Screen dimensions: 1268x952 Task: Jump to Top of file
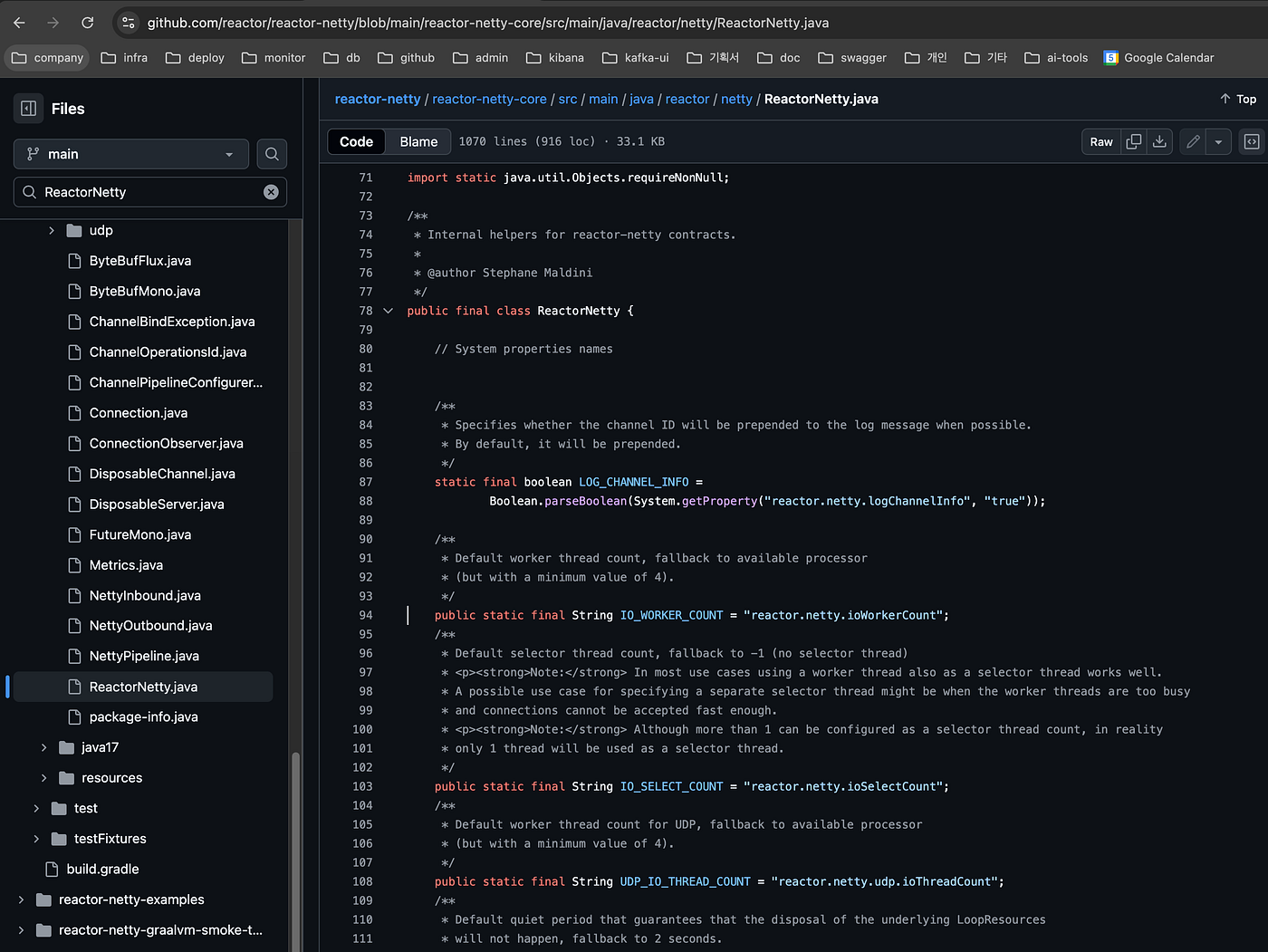[1238, 99]
